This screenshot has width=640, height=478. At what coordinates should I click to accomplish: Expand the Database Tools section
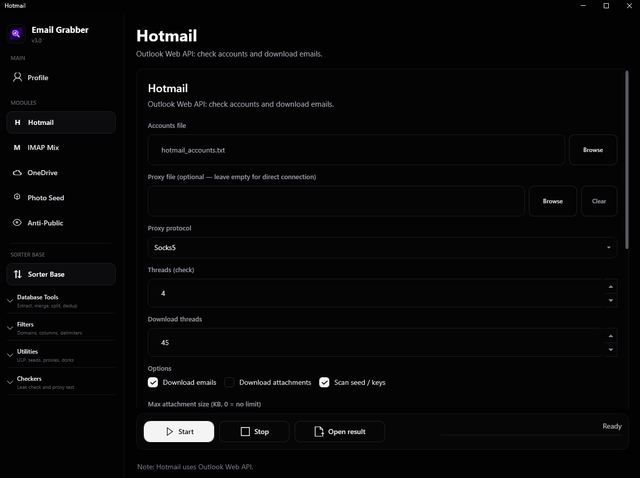pos(60,301)
